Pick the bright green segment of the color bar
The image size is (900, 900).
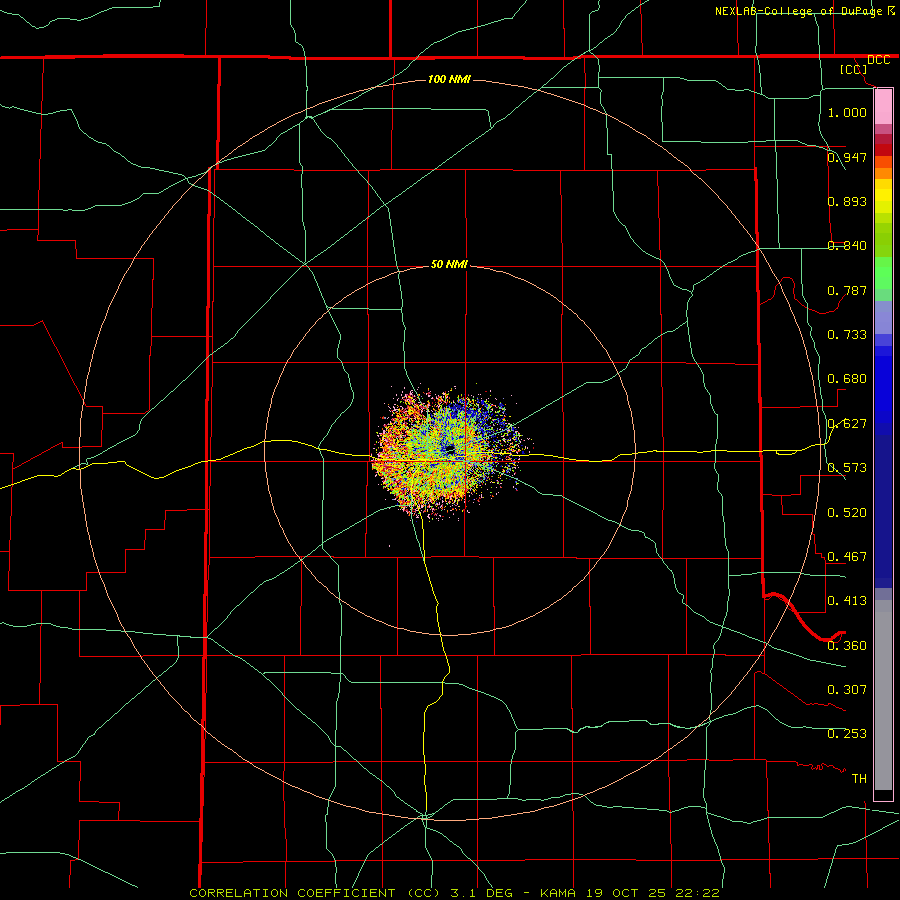pos(883,273)
